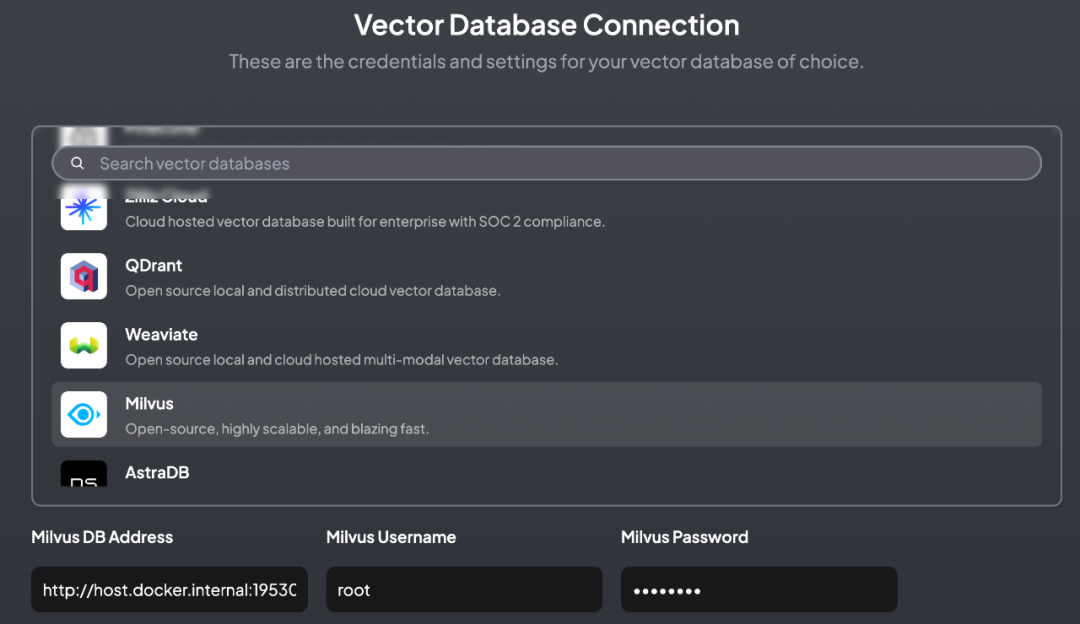
Task: Focus the Milvus Password field
Action: click(759, 590)
